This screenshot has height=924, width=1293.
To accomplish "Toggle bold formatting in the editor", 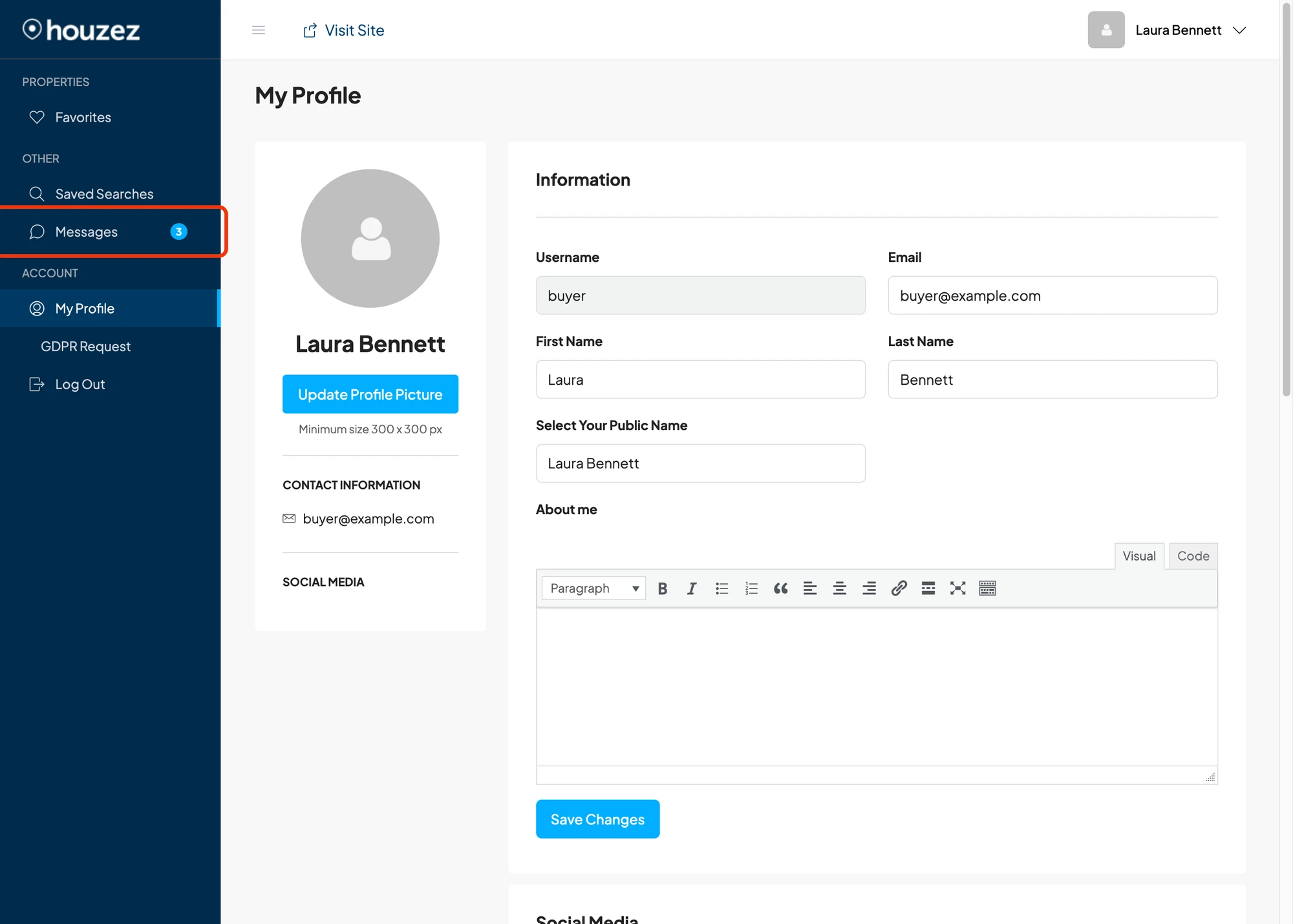I will point(663,588).
